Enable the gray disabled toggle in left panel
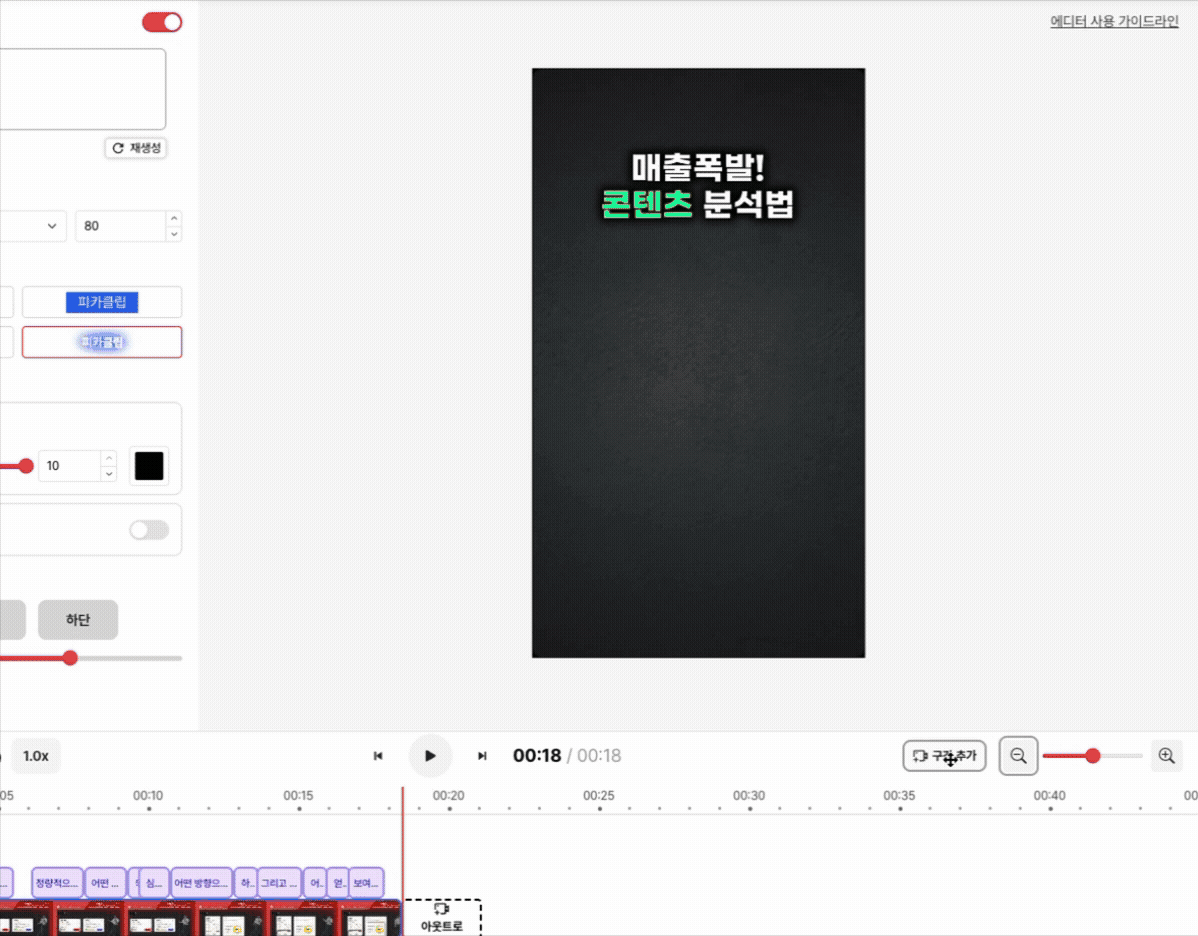Screen dimensions: 1198x936 click(x=148, y=529)
